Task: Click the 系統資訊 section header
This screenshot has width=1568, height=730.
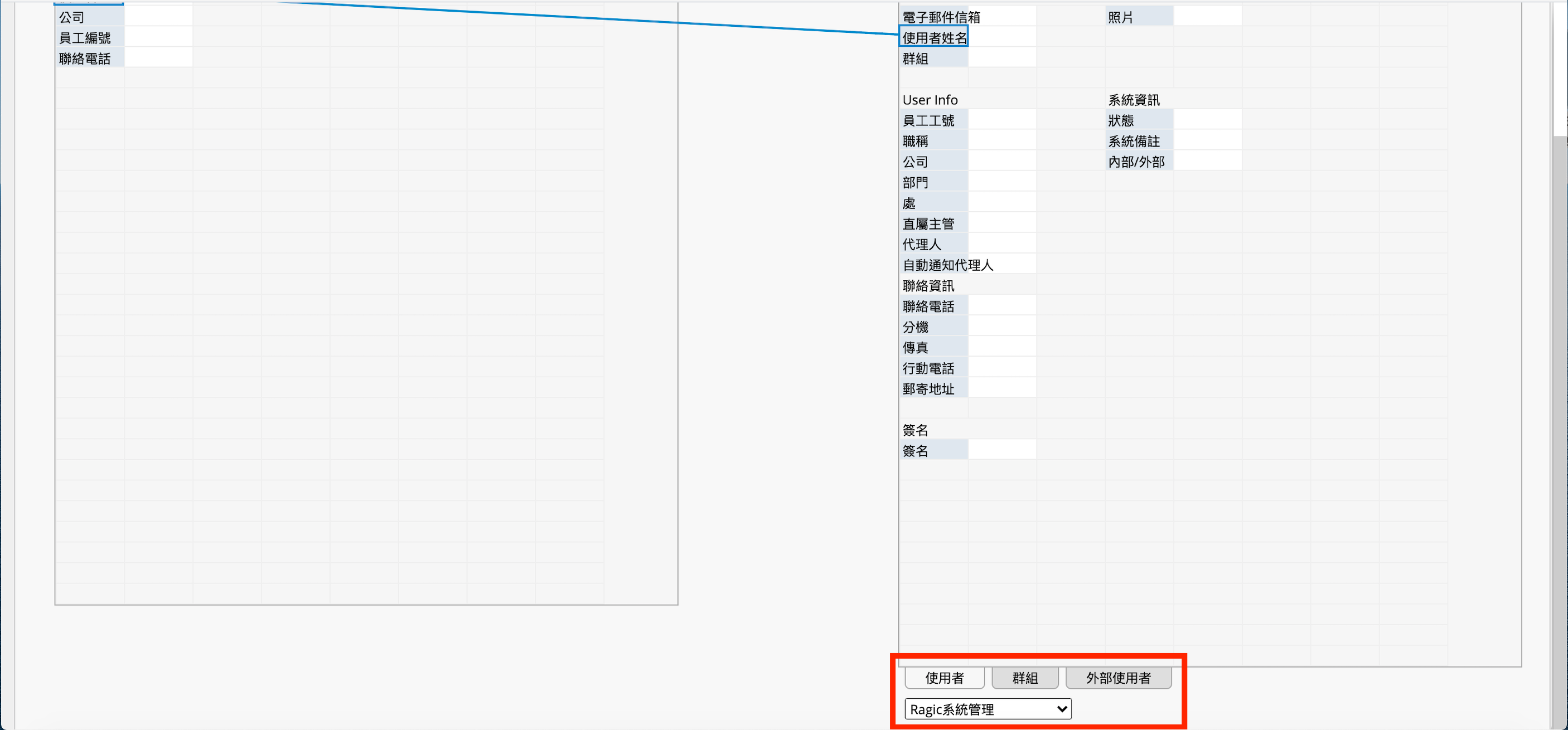Action: tap(1134, 100)
